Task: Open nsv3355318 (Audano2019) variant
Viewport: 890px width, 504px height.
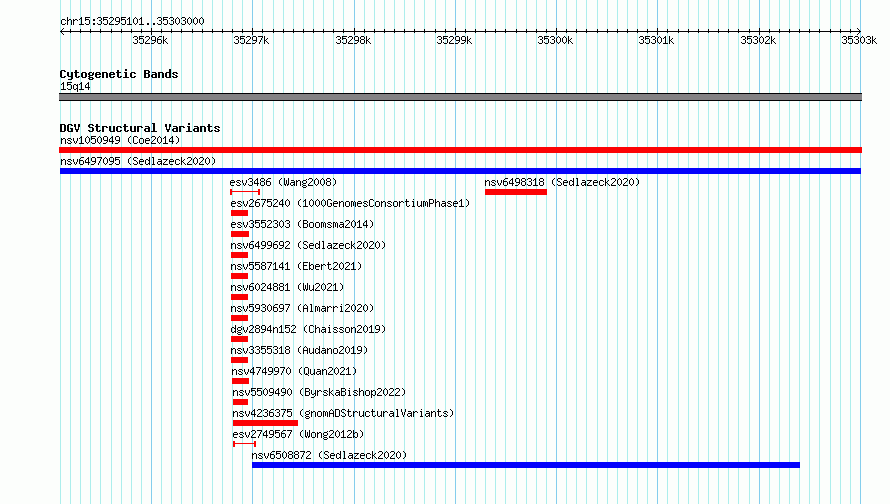Action: tap(299, 350)
